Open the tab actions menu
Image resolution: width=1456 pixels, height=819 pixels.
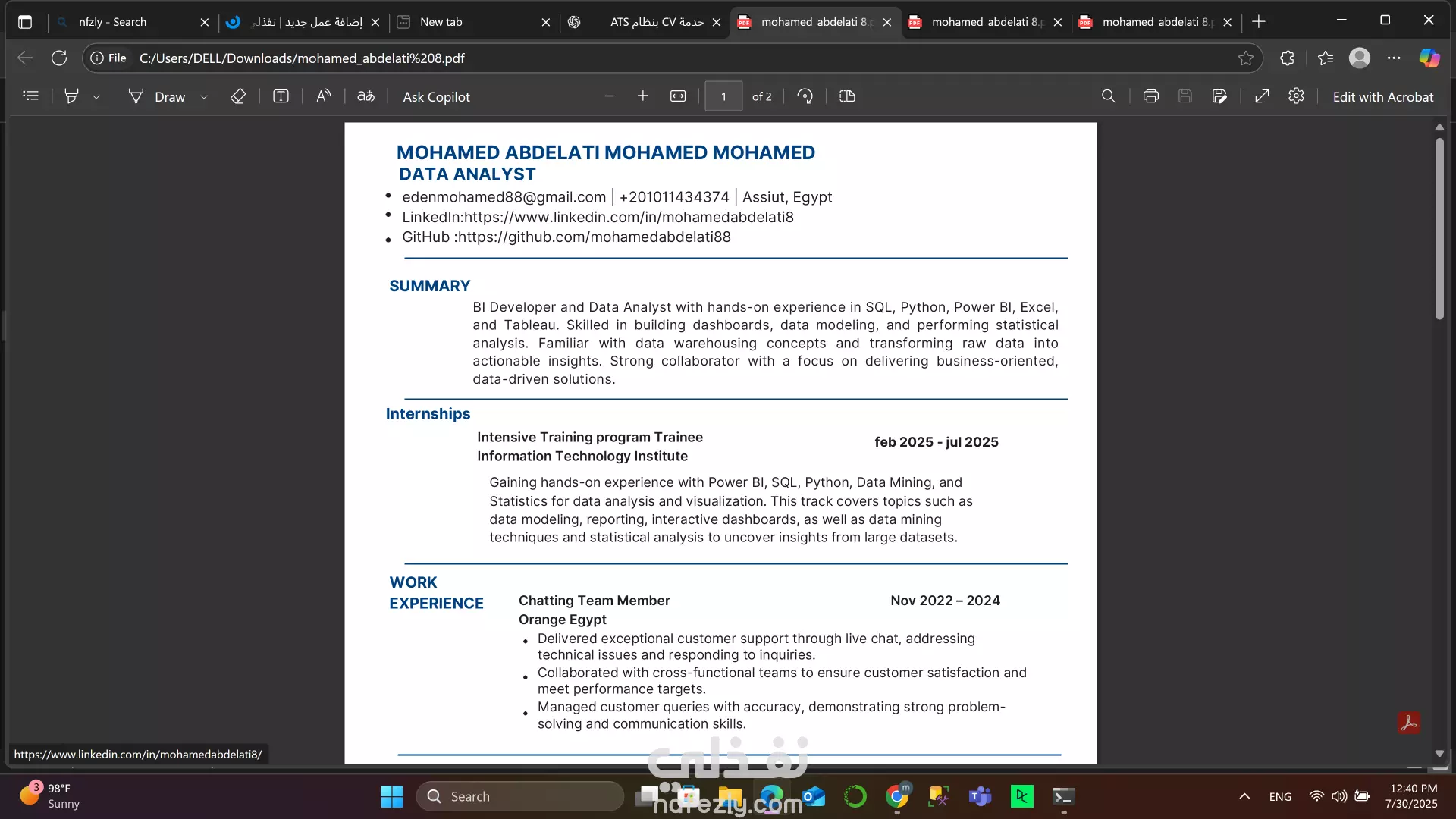coord(25,22)
